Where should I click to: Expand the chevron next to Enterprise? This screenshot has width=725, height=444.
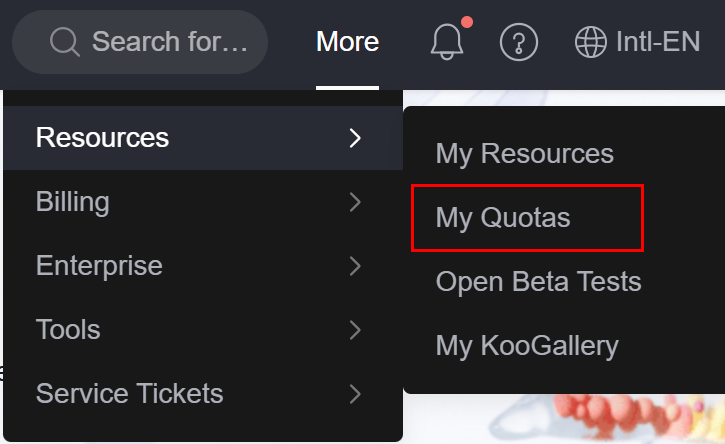tap(355, 266)
